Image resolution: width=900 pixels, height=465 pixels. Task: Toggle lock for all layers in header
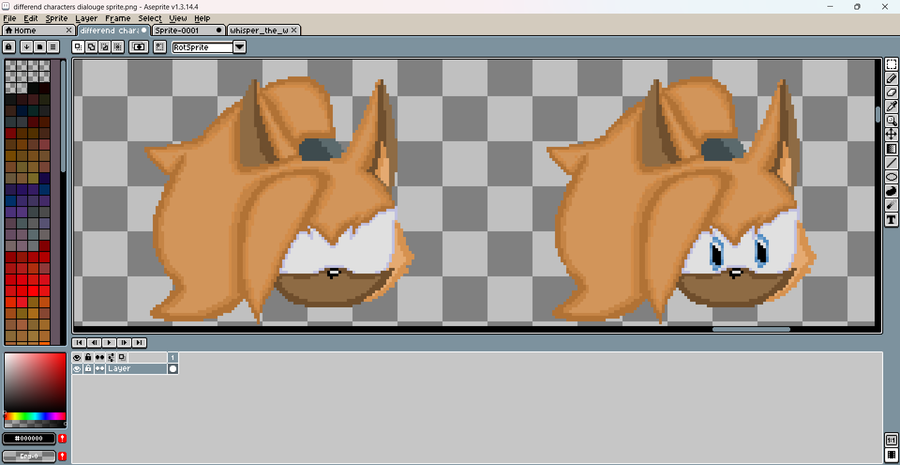pos(88,357)
